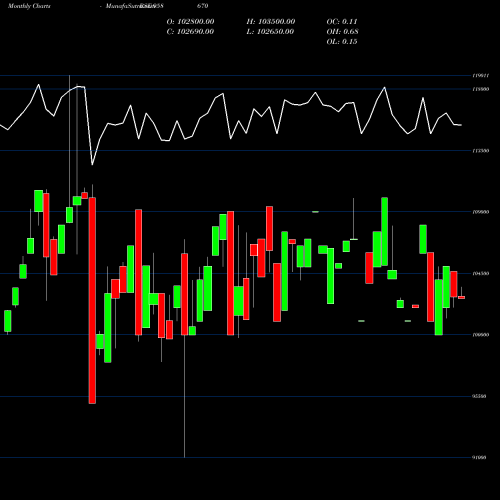The height and width of the screenshot is (500, 500).
Task: Select the low value "L: 102650.00"
Action: click(270, 32)
